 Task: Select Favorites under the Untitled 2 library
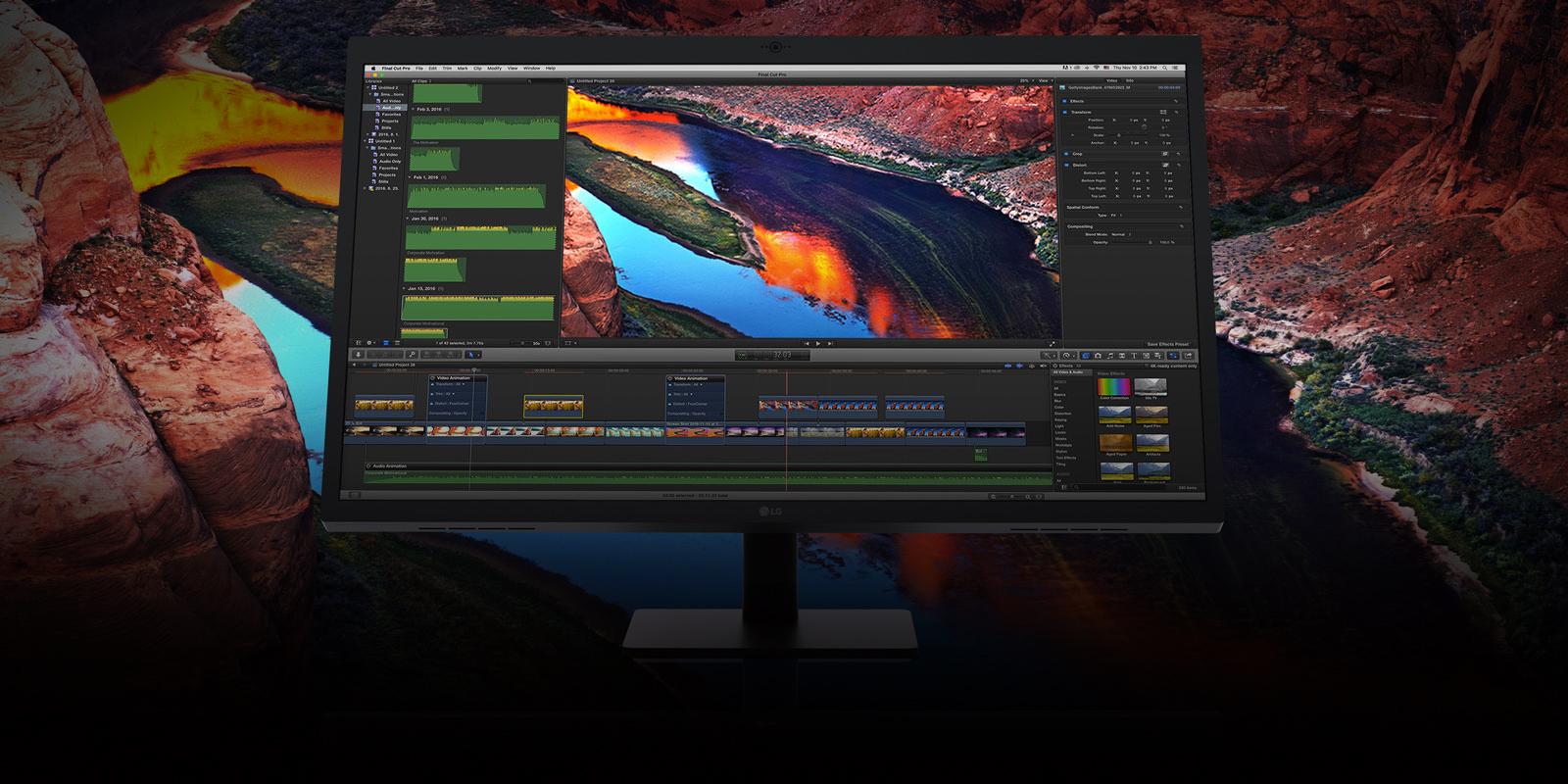click(391, 115)
